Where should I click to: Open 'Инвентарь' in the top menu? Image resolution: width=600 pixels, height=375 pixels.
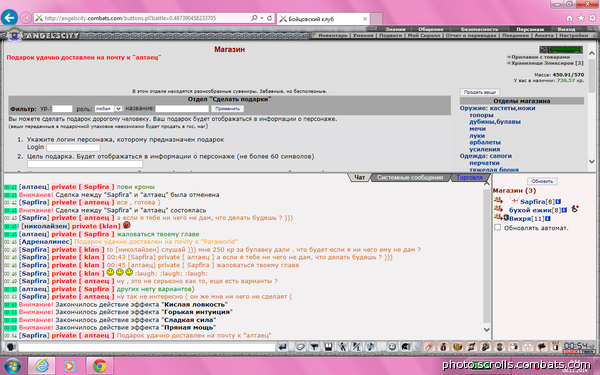point(333,35)
